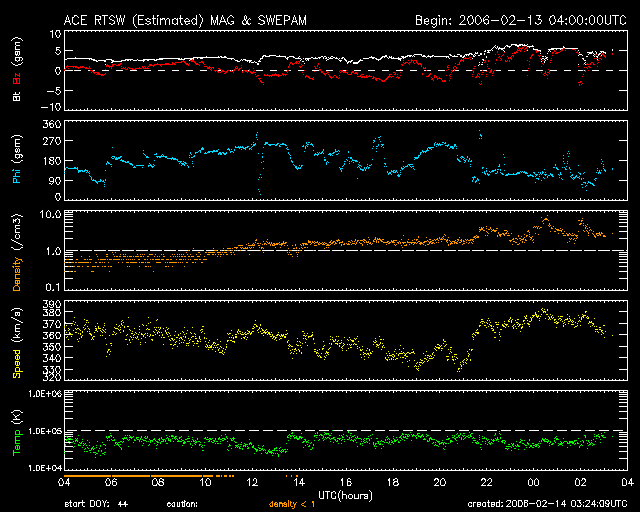Click the green Temp (K) axis label
Image resolution: width=640 pixels, height=512 pixels.
16,431
